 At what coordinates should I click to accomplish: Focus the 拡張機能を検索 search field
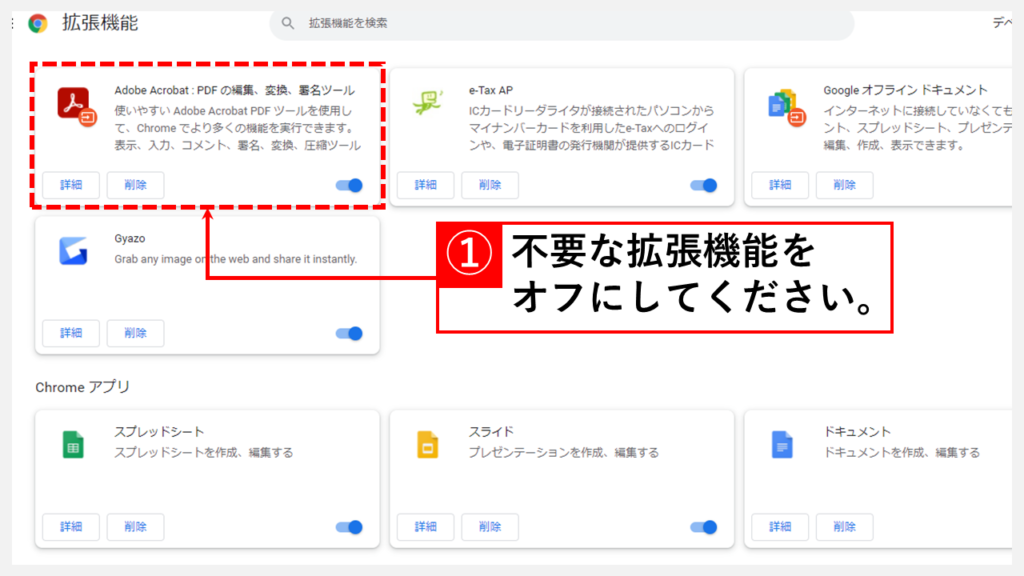(562, 24)
